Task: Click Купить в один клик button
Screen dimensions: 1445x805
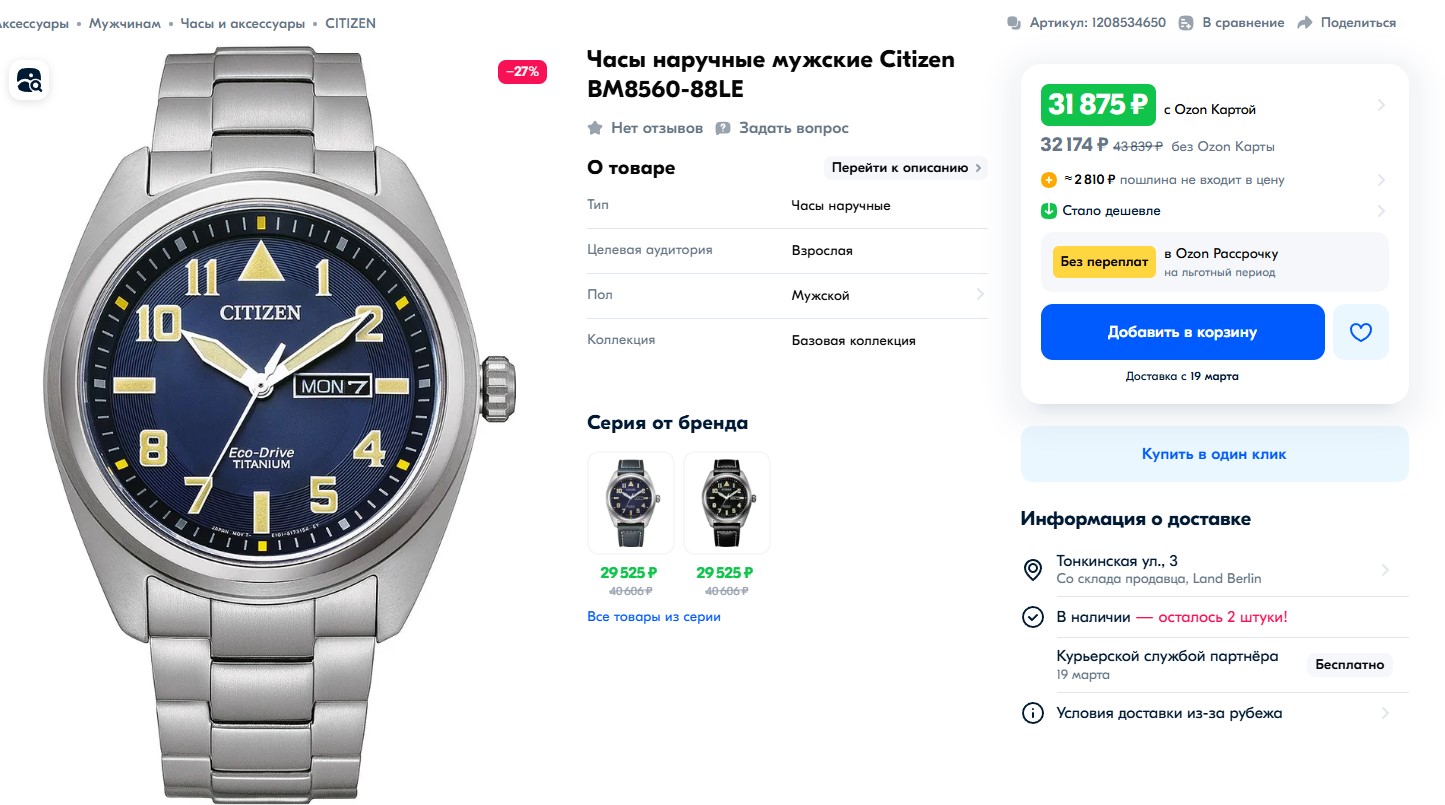Action: tap(1214, 454)
